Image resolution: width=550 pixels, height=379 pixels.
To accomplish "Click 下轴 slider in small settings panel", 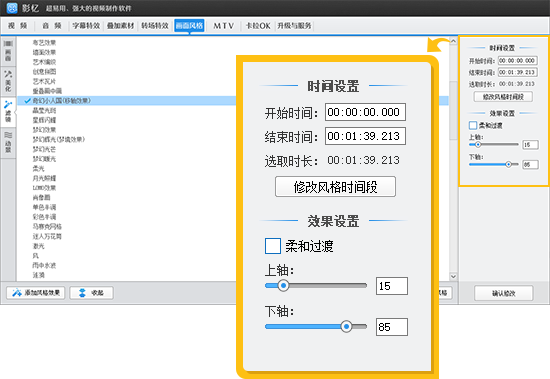I will click(494, 164).
